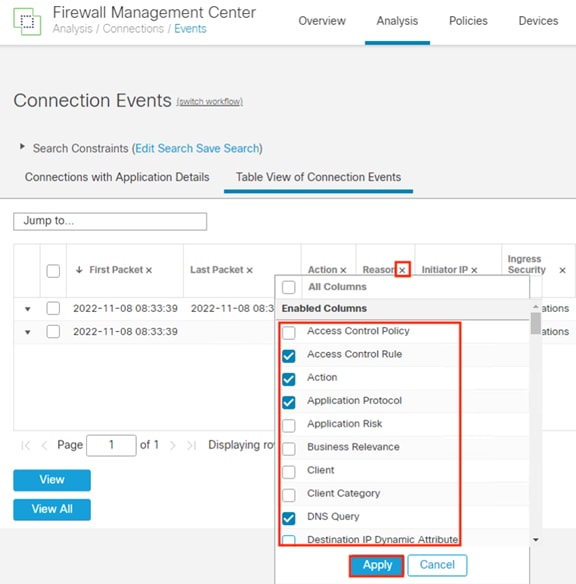Click the Enabled Columns heading
The width and height of the screenshot is (576, 584).
click(324, 308)
